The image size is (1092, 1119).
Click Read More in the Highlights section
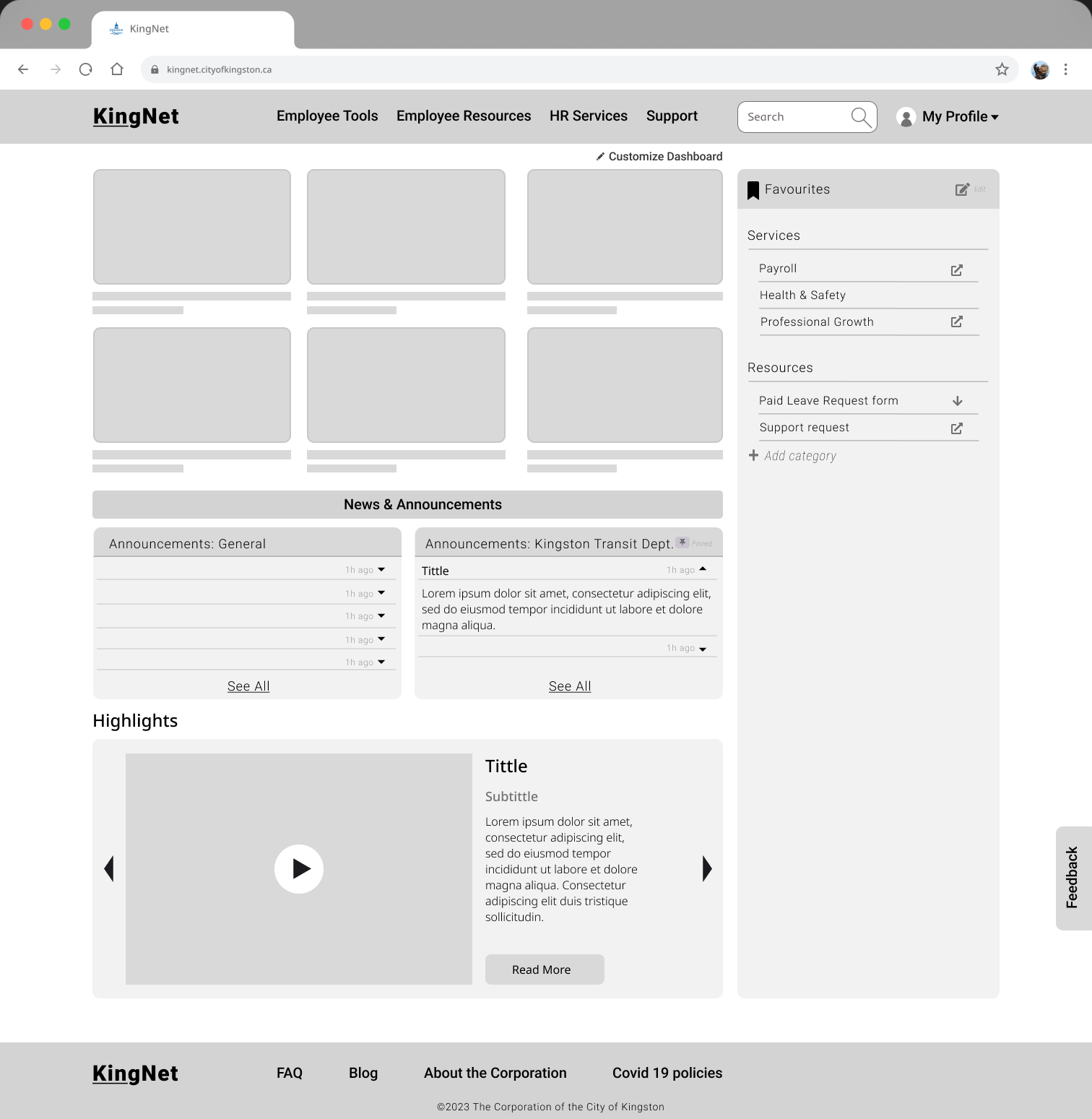(544, 969)
